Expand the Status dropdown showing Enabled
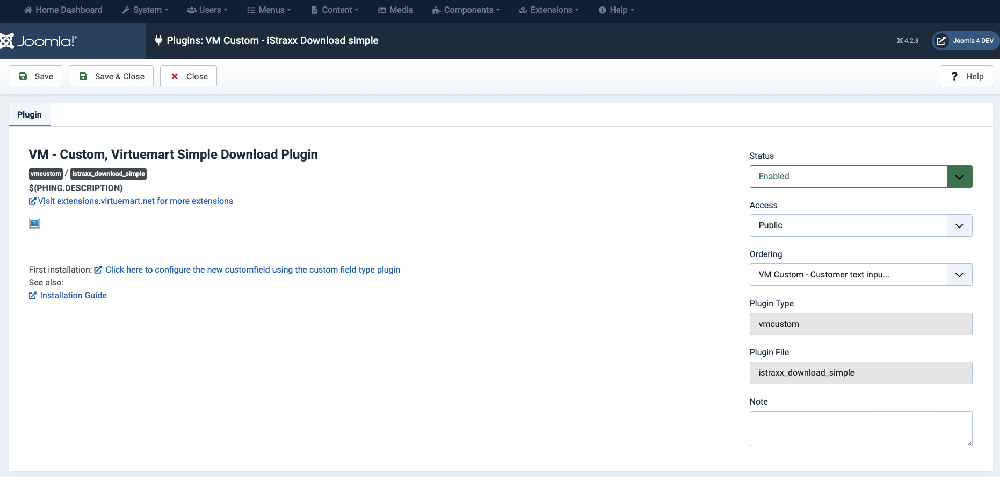1000x477 pixels. (860, 176)
